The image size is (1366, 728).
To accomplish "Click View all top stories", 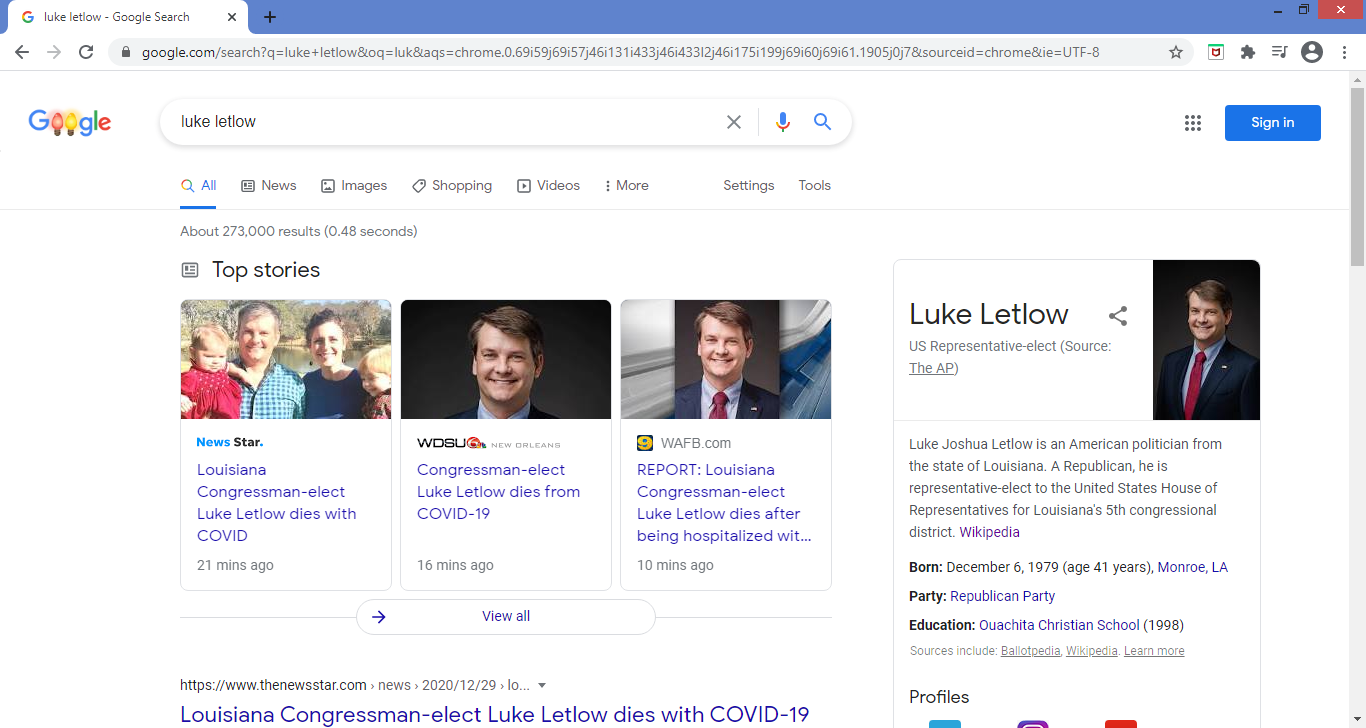I will [506, 617].
